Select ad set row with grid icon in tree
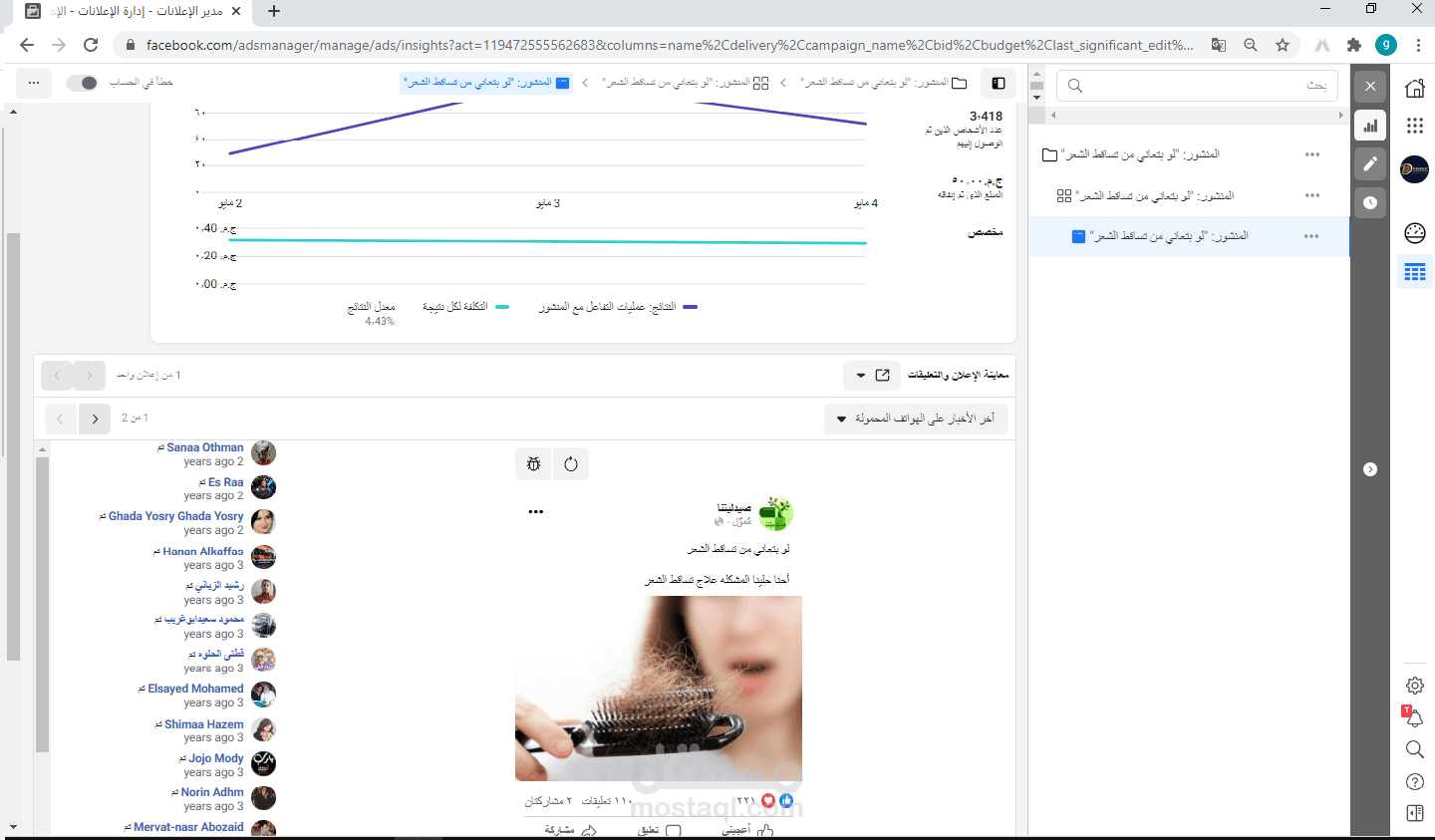This screenshot has height=840, width=1435. pos(1189,195)
